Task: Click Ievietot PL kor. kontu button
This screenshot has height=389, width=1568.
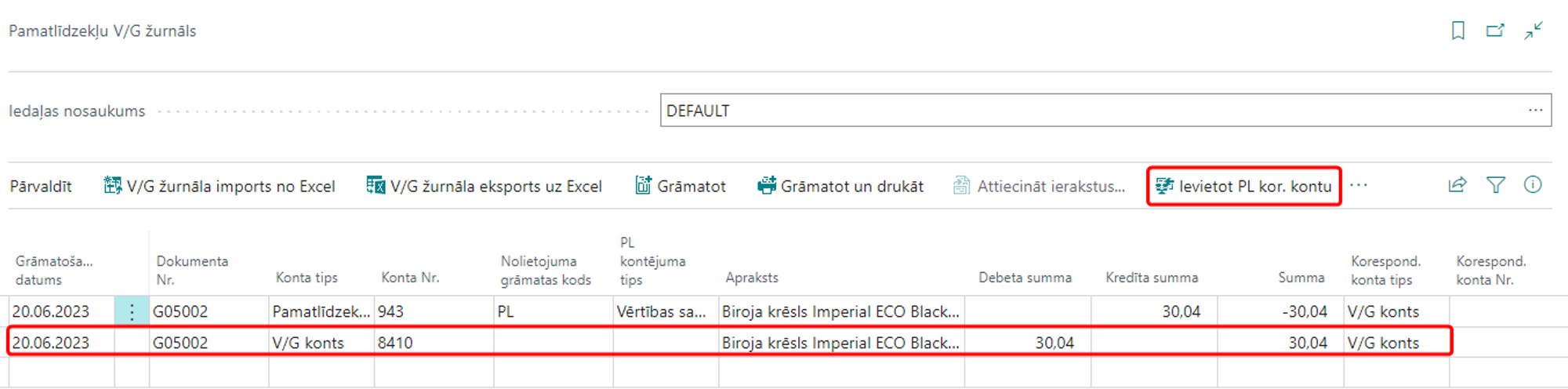Action: pos(1244,187)
